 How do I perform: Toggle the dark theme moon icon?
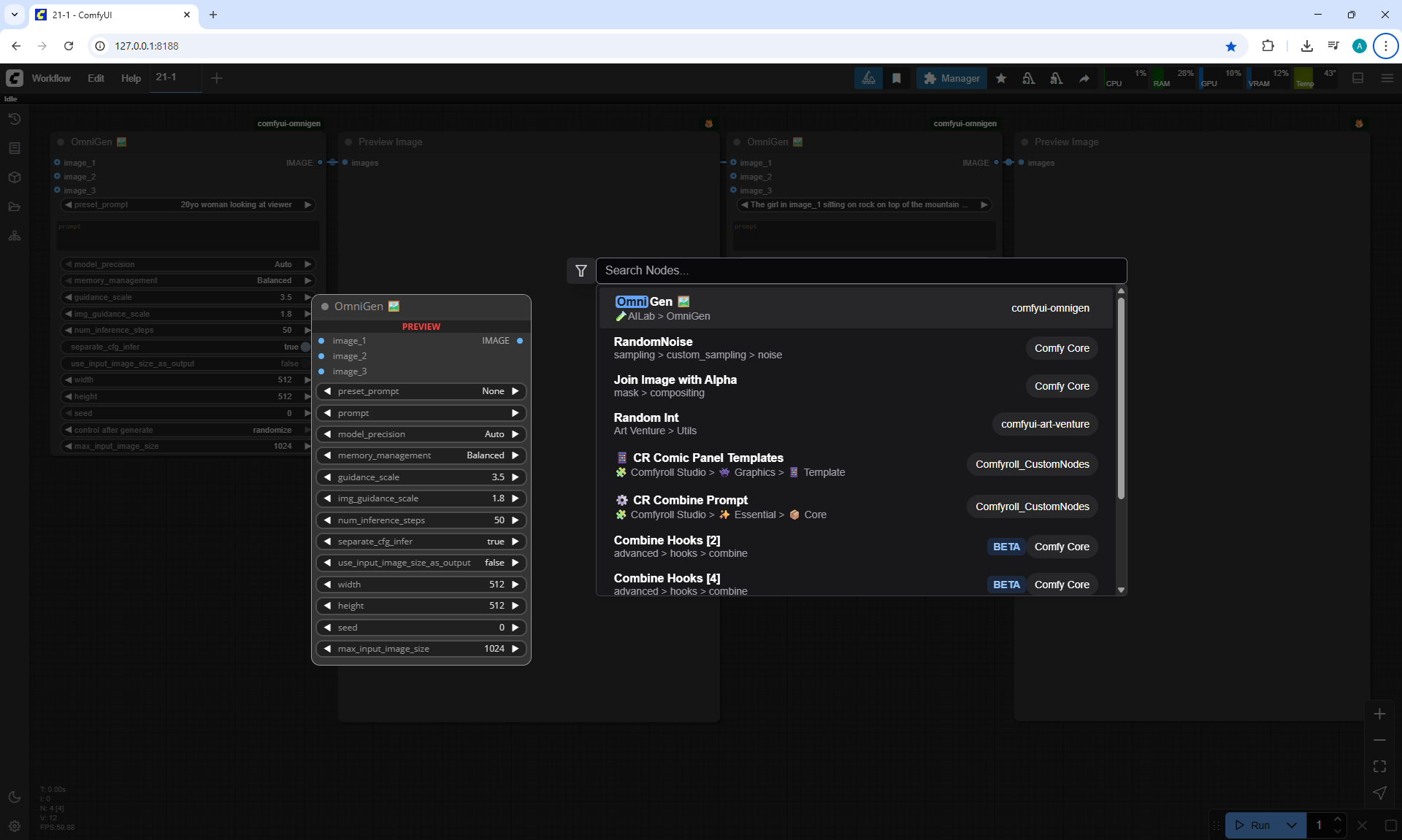tap(15, 797)
